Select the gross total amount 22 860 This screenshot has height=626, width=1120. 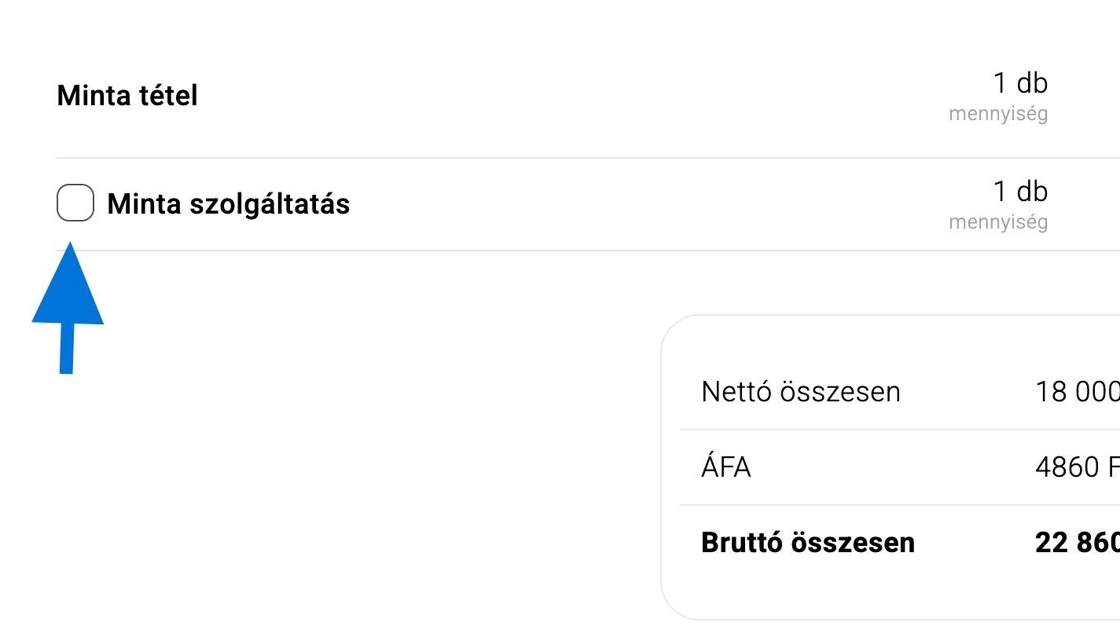coord(1078,542)
